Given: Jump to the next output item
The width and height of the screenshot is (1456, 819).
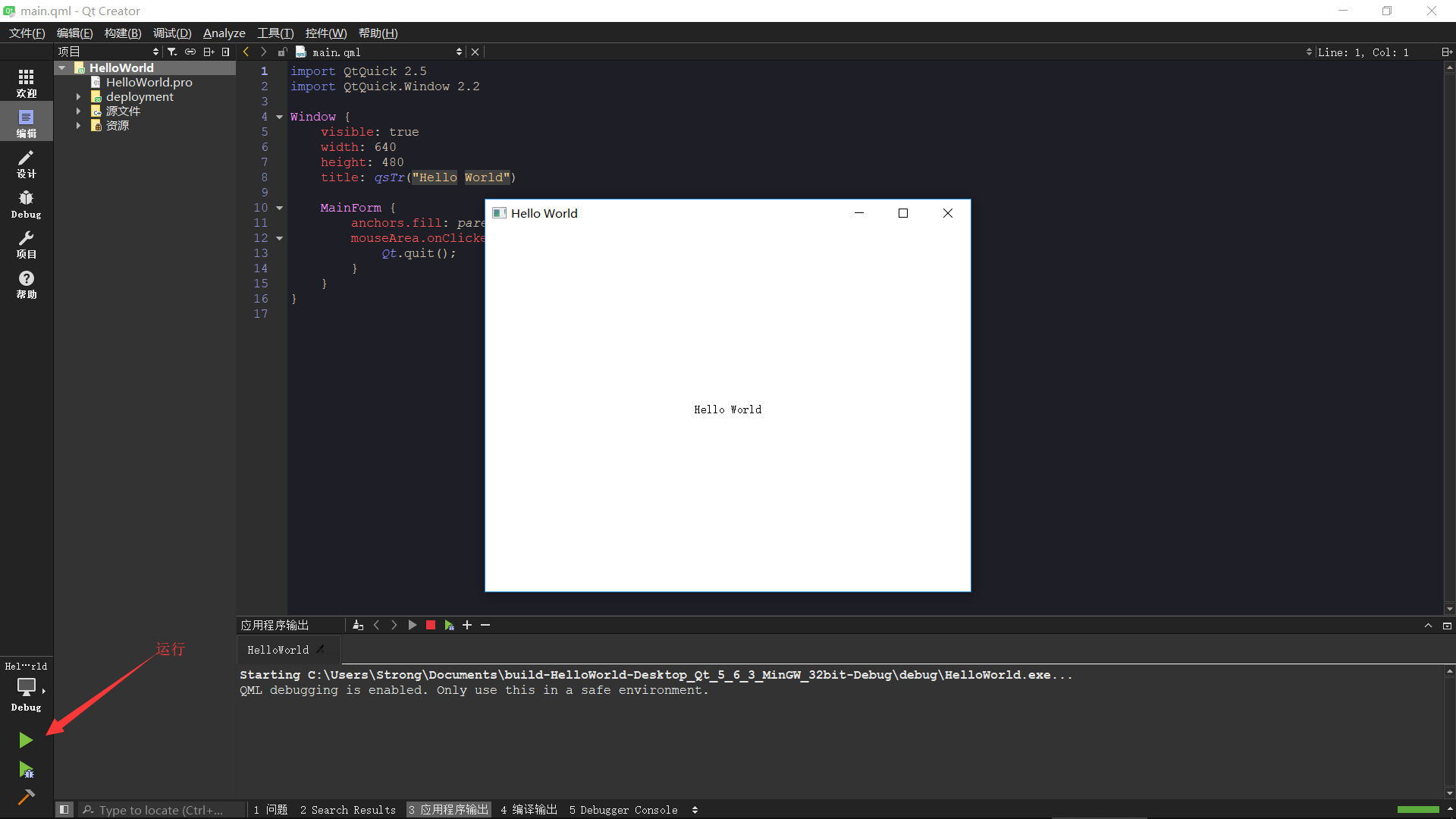Looking at the screenshot, I should 394,625.
